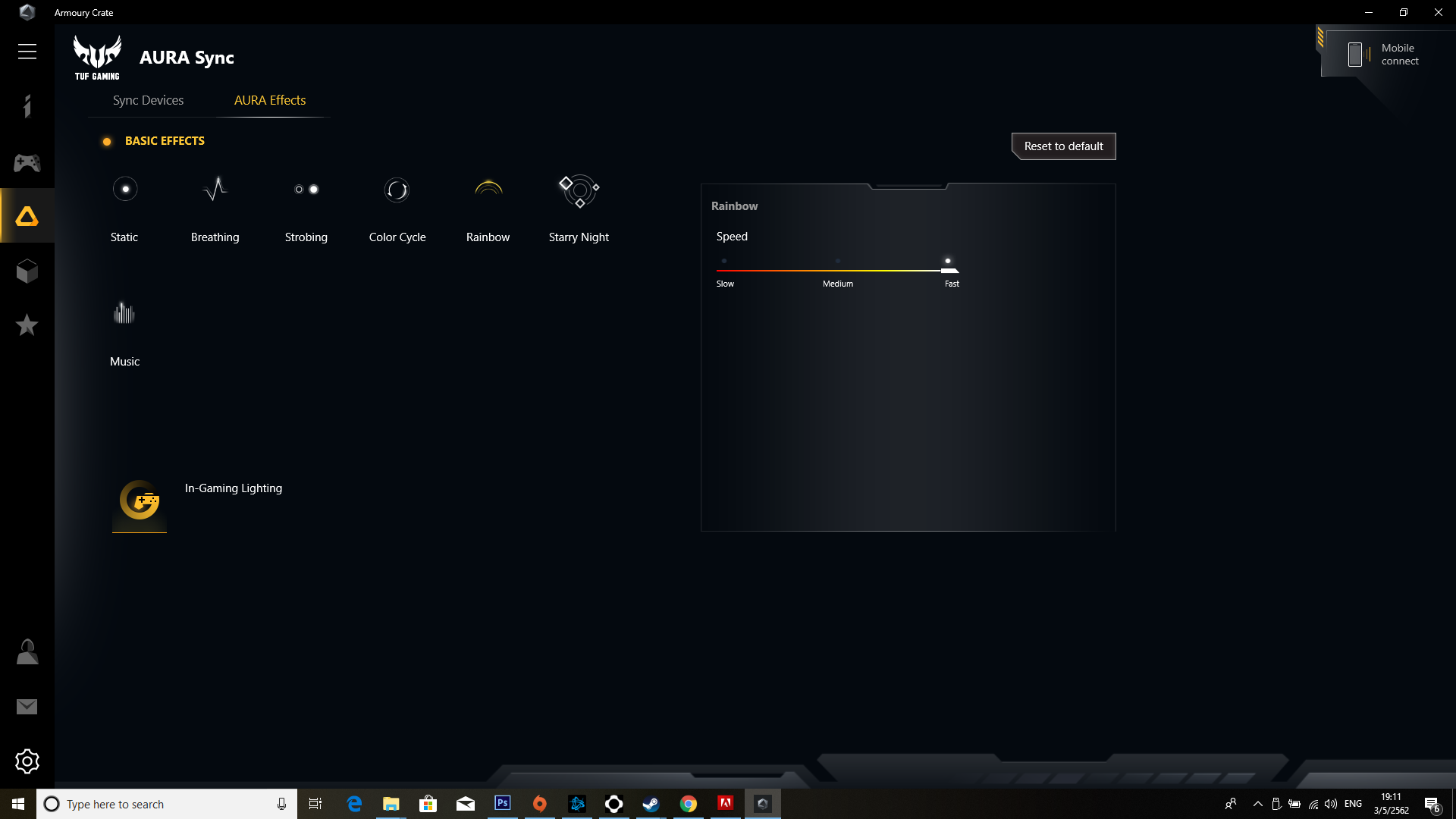
Task: Open Microsoft Store from taskbar
Action: 428,804
